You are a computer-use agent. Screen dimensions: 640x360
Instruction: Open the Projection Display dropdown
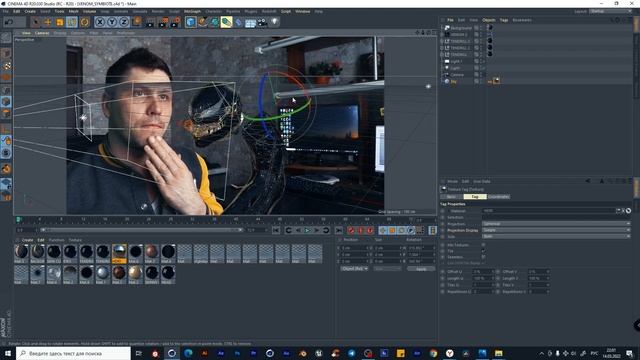point(556,230)
